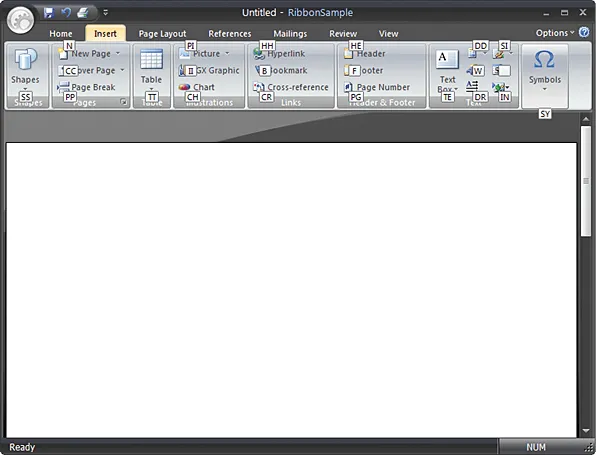Expand the Cover Page dropdown arrow

pyautogui.click(x=122, y=70)
